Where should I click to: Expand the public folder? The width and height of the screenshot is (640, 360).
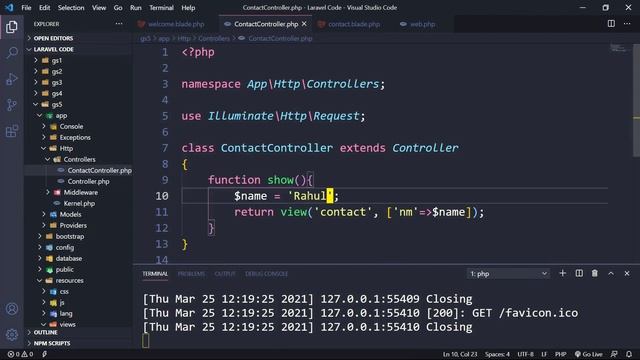[x=64, y=269]
